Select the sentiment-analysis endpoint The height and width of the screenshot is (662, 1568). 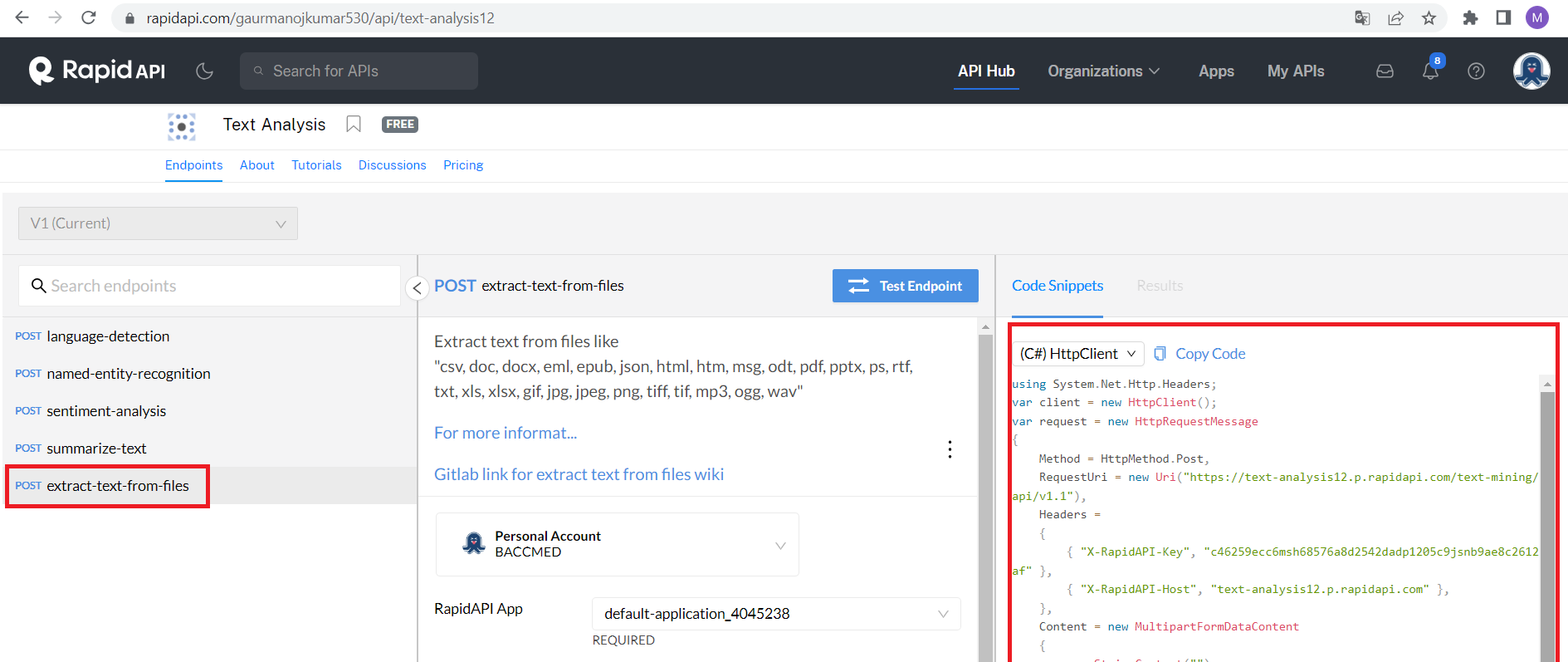pyautogui.click(x=106, y=411)
